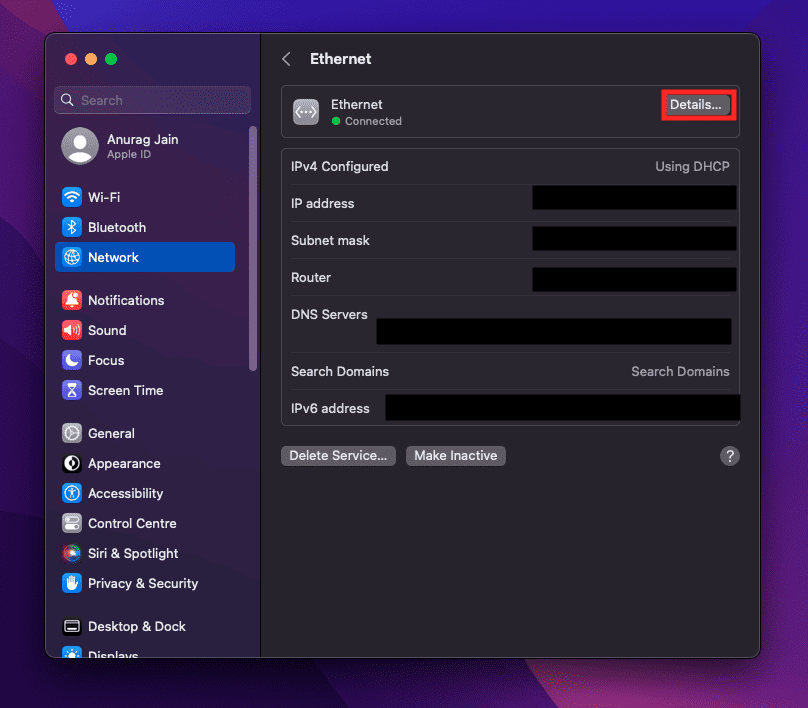The height and width of the screenshot is (708, 808).
Task: Click Make Inactive button
Action: 456,456
